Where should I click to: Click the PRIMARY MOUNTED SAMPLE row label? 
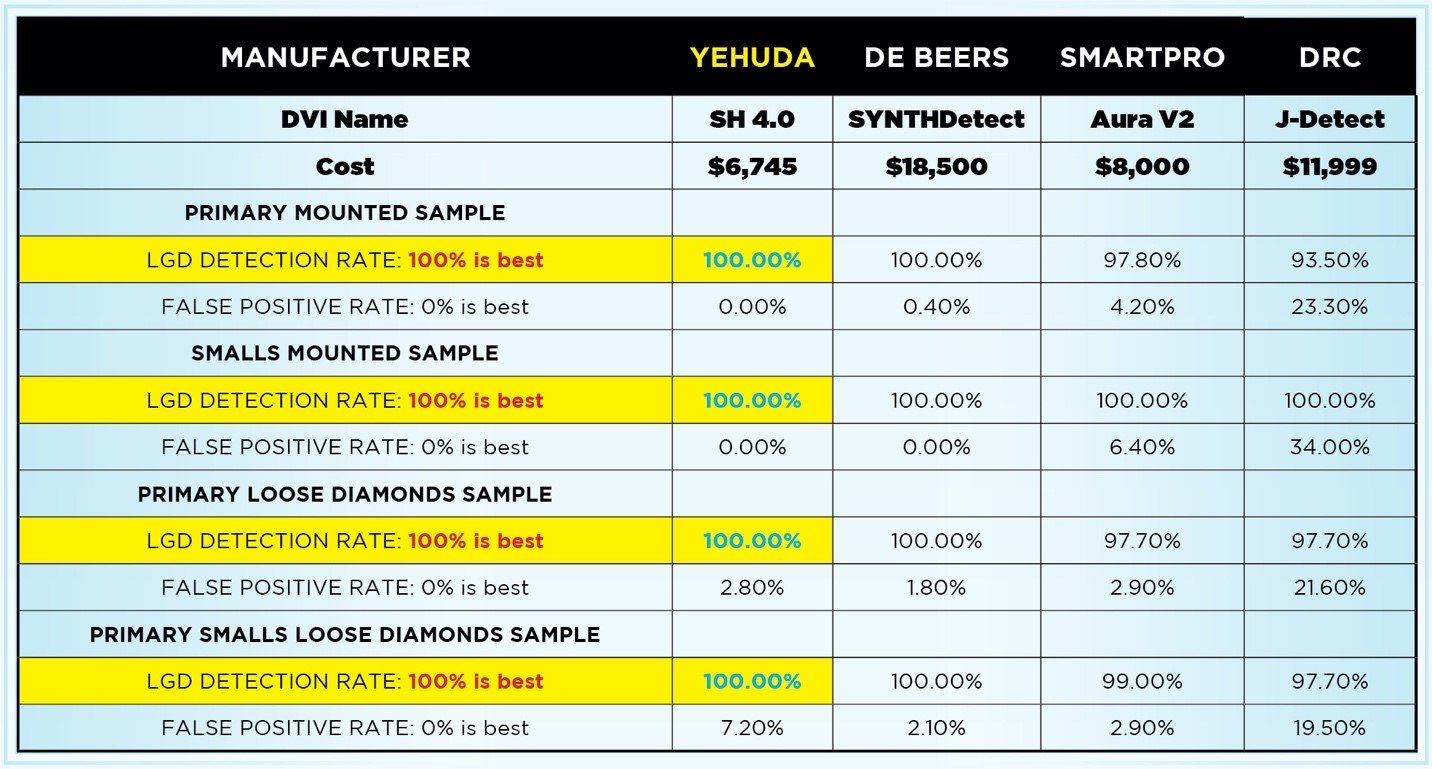pyautogui.click(x=345, y=213)
